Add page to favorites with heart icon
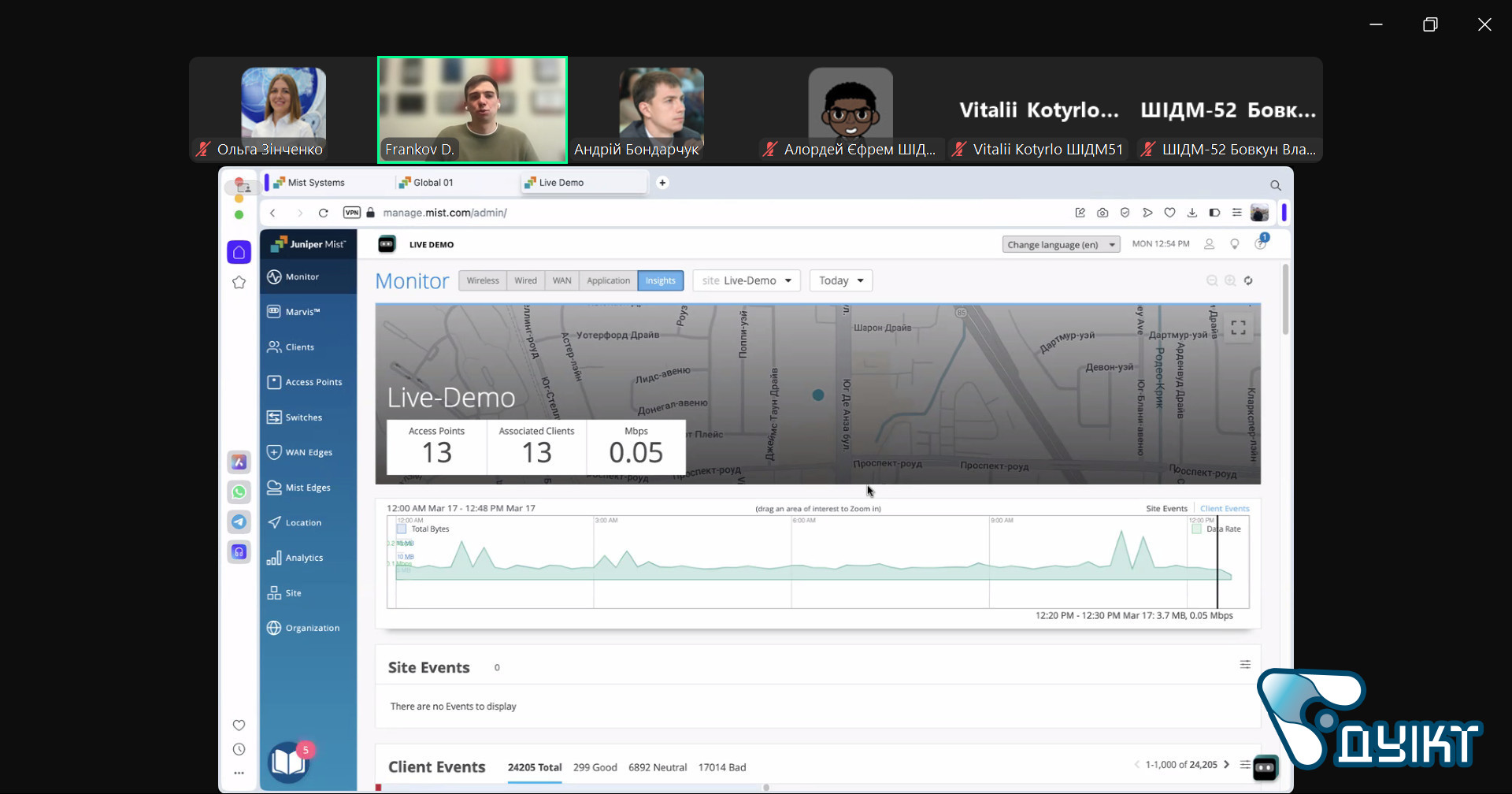 (x=1170, y=213)
